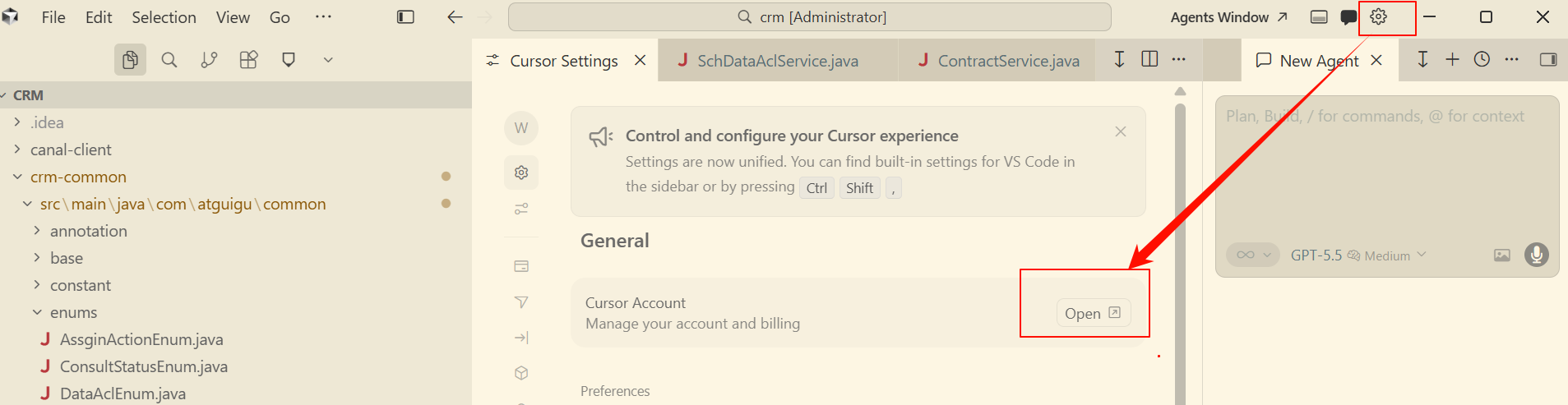Click the I-beam icon in agent panel header
Image resolution: width=1568 pixels, height=405 pixels.
(x=1422, y=59)
